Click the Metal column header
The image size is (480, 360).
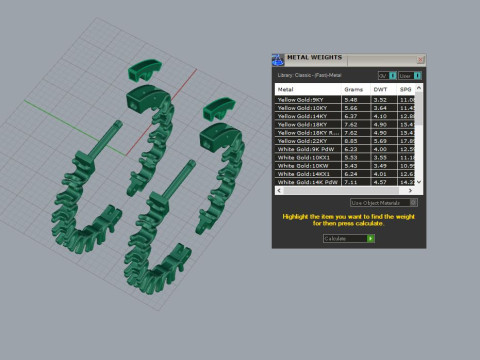pos(308,89)
